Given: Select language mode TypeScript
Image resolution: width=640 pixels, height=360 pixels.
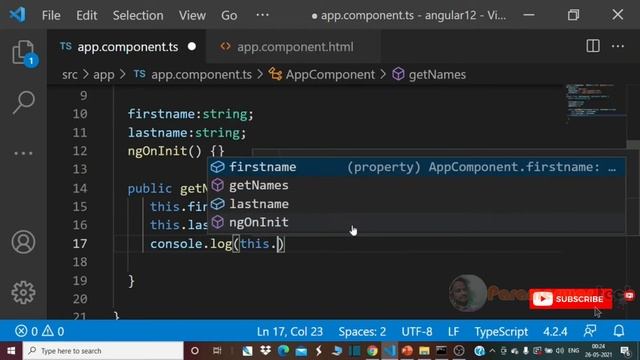Looking at the screenshot, I should tap(501, 331).
